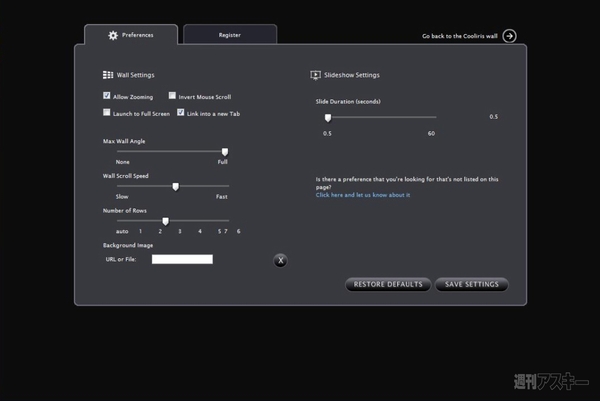The height and width of the screenshot is (401, 600).
Task: Click the 'Slideshow Settings' heading text
Action: (x=352, y=75)
